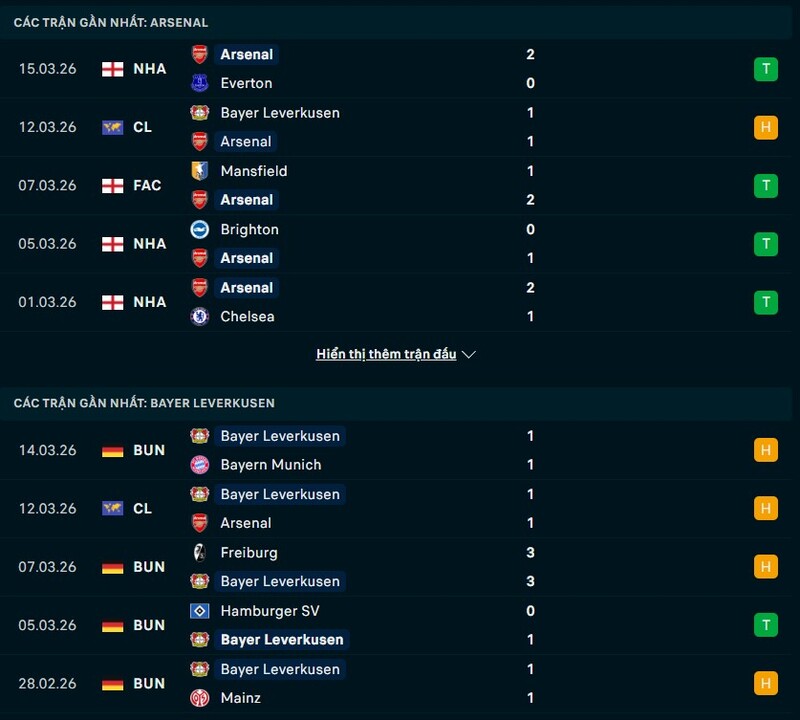Screen dimensions: 800x720
Task: Click the highlighted Bayer Leverkusen team name
Action: coord(280,436)
